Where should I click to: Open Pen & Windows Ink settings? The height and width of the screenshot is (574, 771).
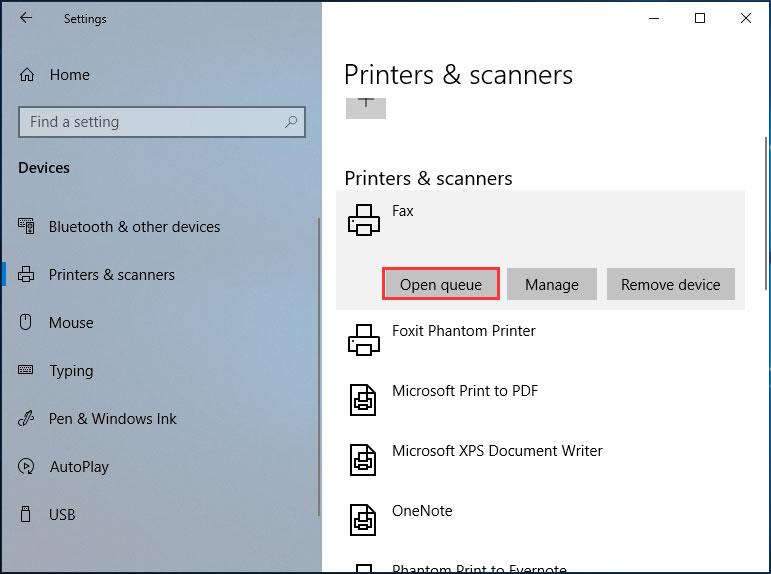(x=113, y=419)
